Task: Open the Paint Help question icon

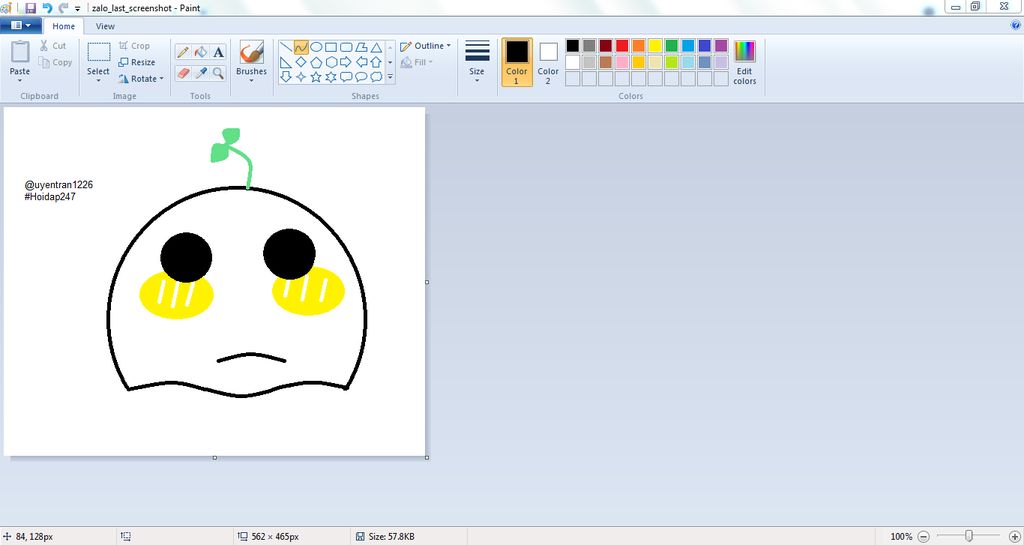Action: coord(1016,25)
